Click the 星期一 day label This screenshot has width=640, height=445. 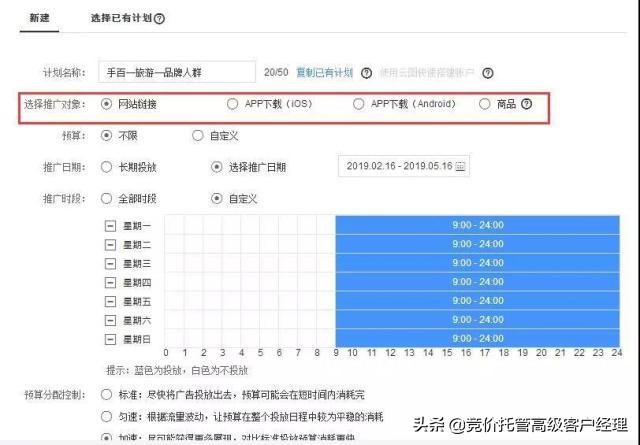(x=137, y=226)
